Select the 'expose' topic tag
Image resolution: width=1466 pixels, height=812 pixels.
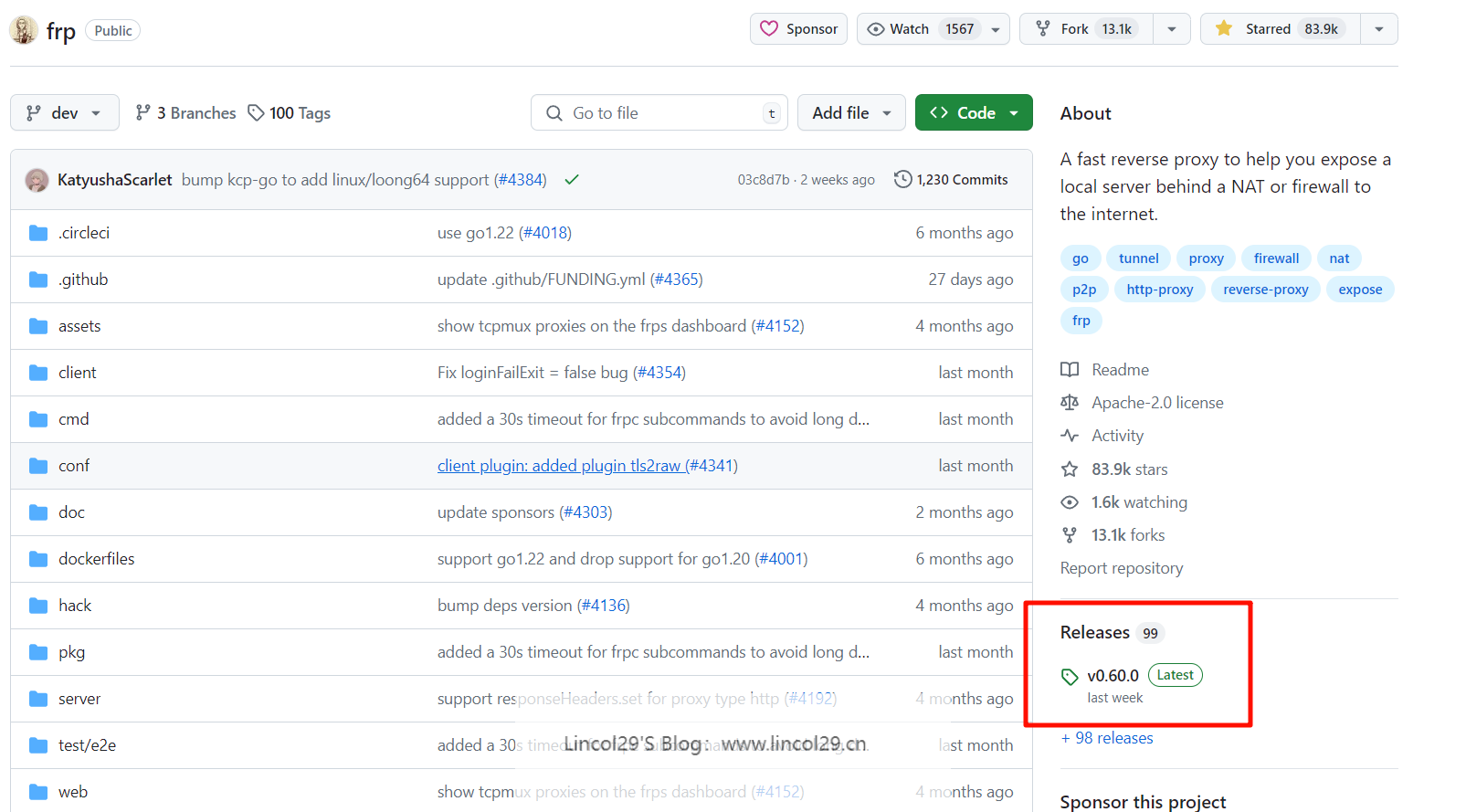pos(1360,290)
